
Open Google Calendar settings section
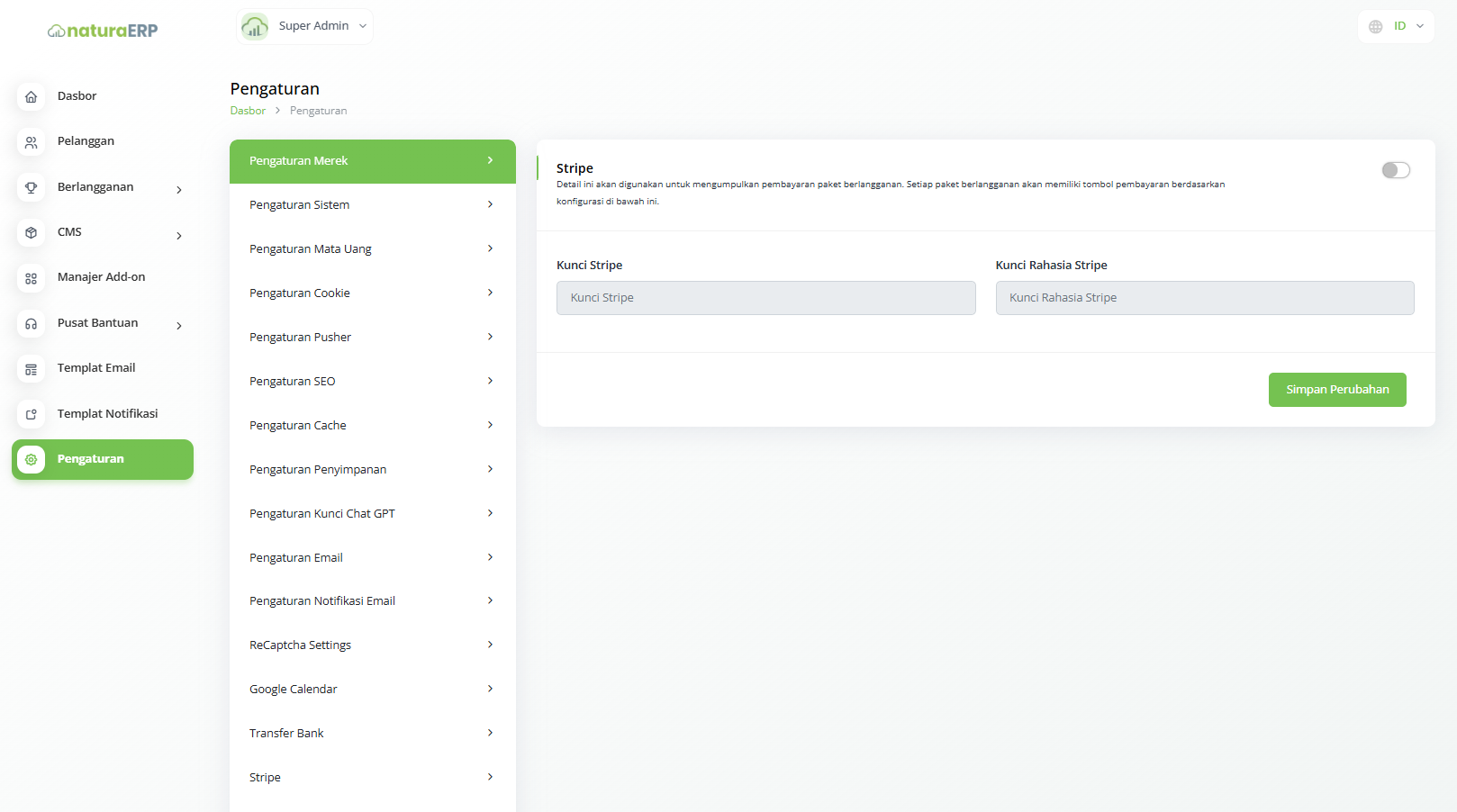(373, 690)
